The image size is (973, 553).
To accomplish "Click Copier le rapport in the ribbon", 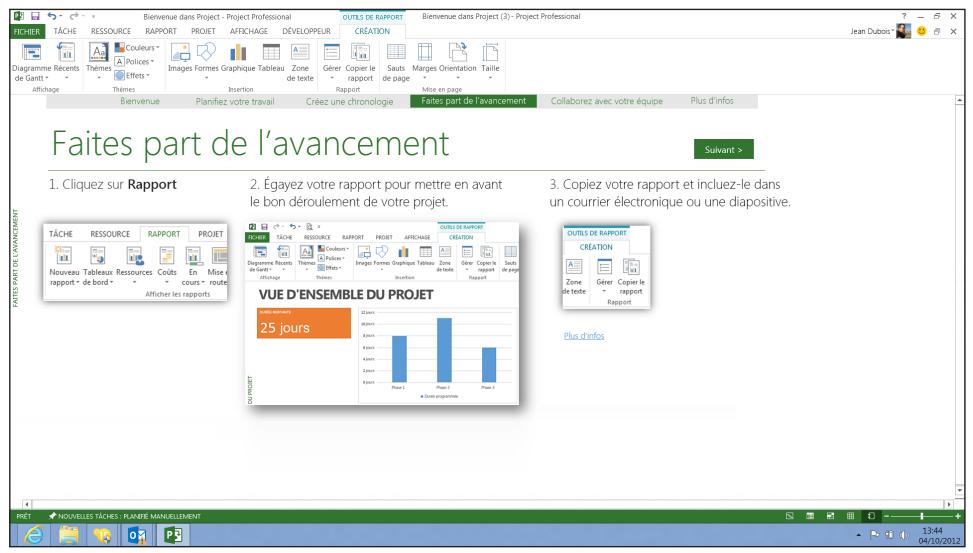I will click(x=360, y=62).
